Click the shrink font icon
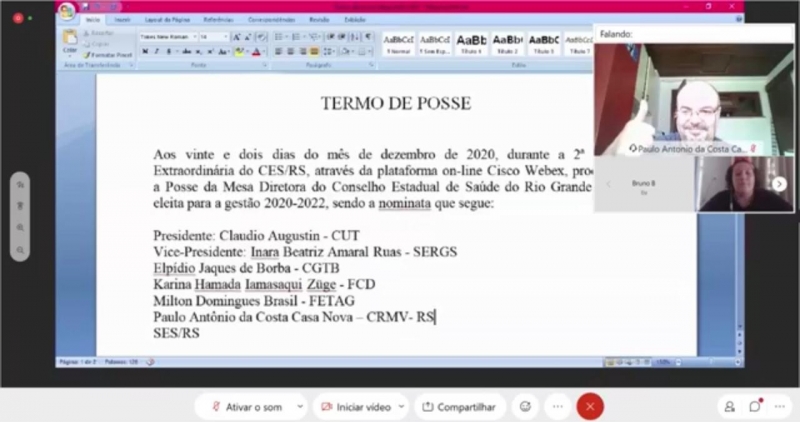 coord(248,37)
